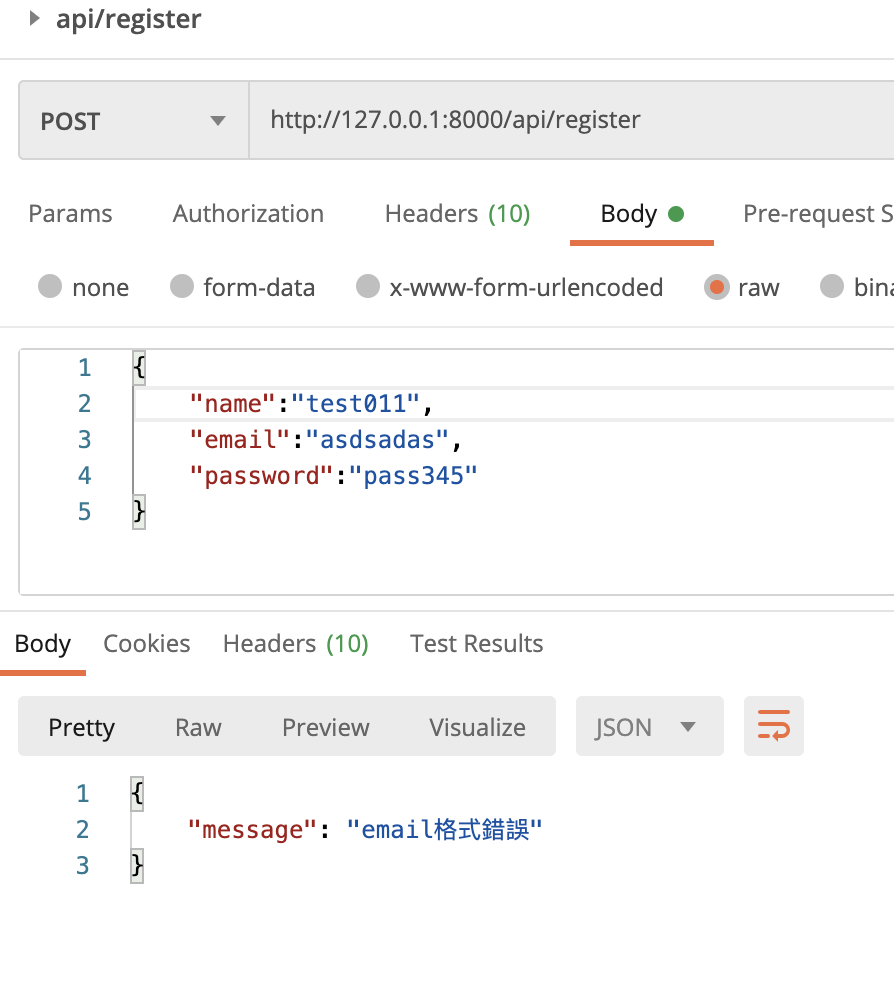Show the Raw response view
The image size is (894, 1004).
tap(198, 727)
